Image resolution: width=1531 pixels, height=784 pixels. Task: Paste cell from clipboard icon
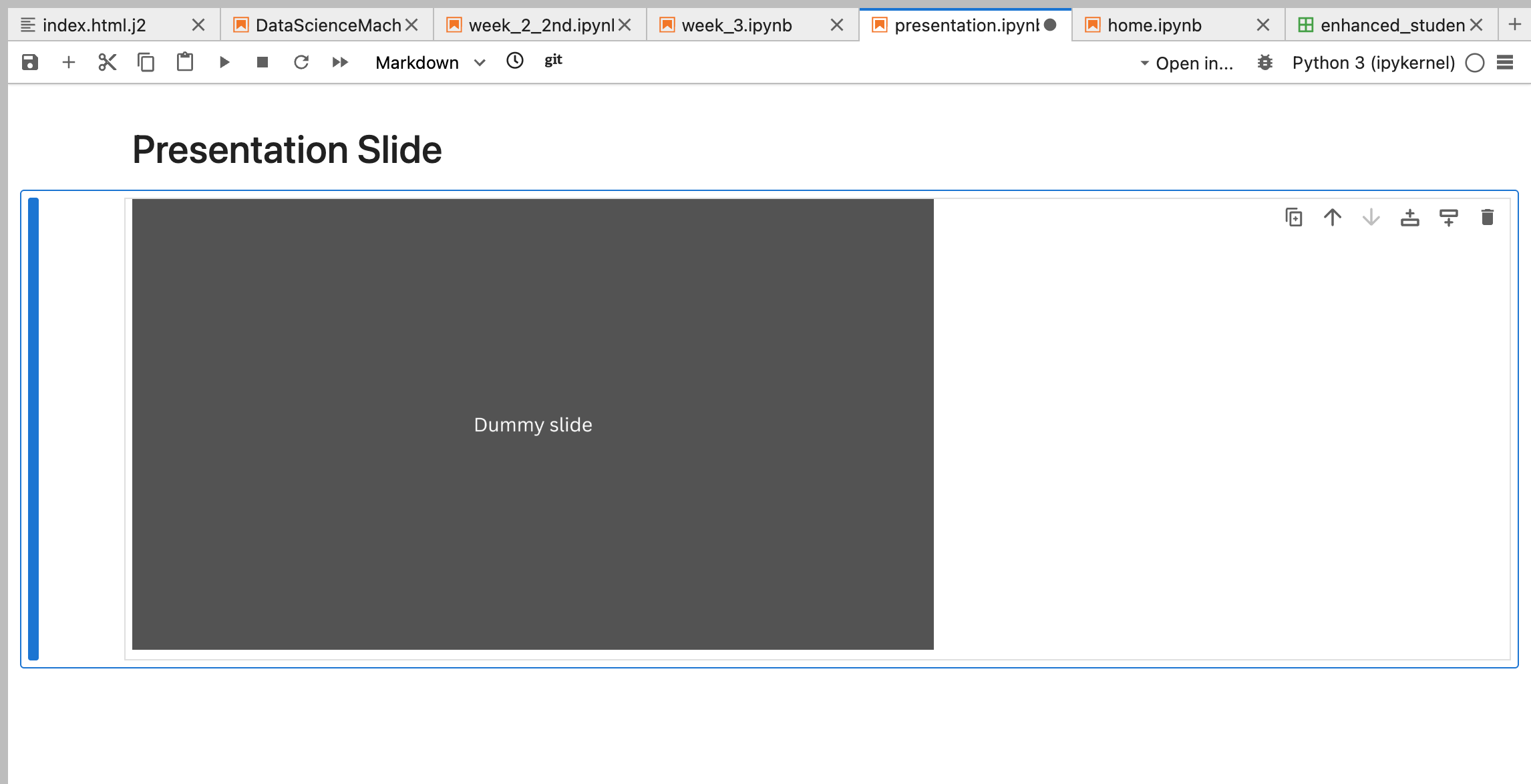[184, 63]
